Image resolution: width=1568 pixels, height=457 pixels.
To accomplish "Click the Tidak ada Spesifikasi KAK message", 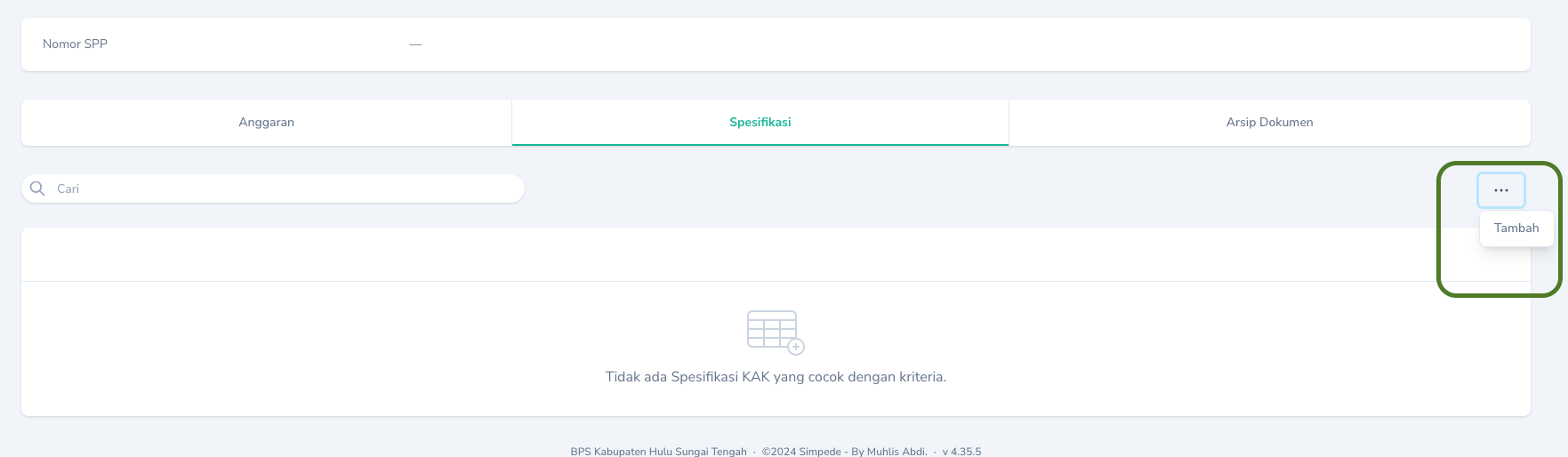I will point(776,377).
